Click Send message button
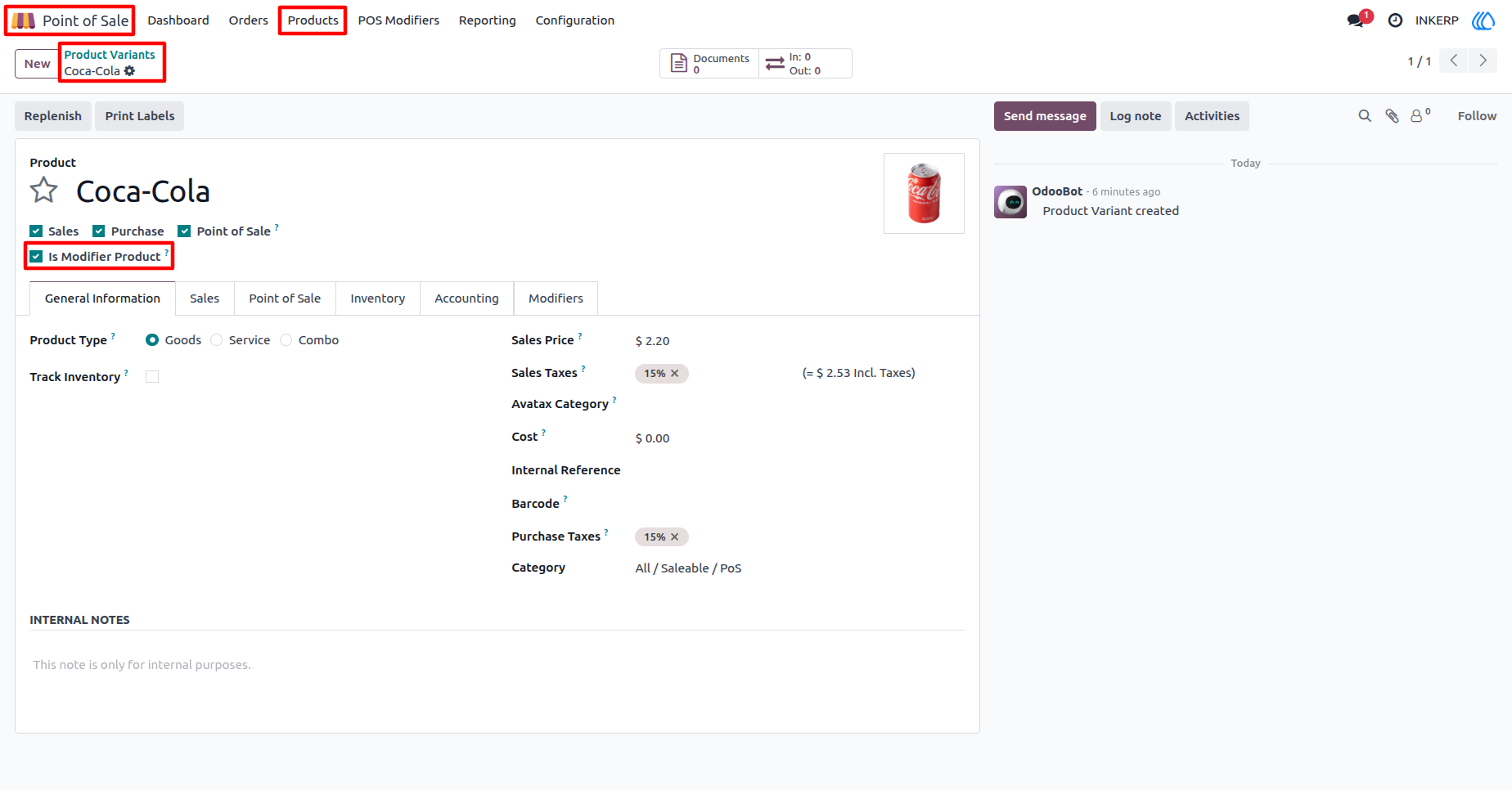This screenshot has height=790, width=1512. 1045,116
